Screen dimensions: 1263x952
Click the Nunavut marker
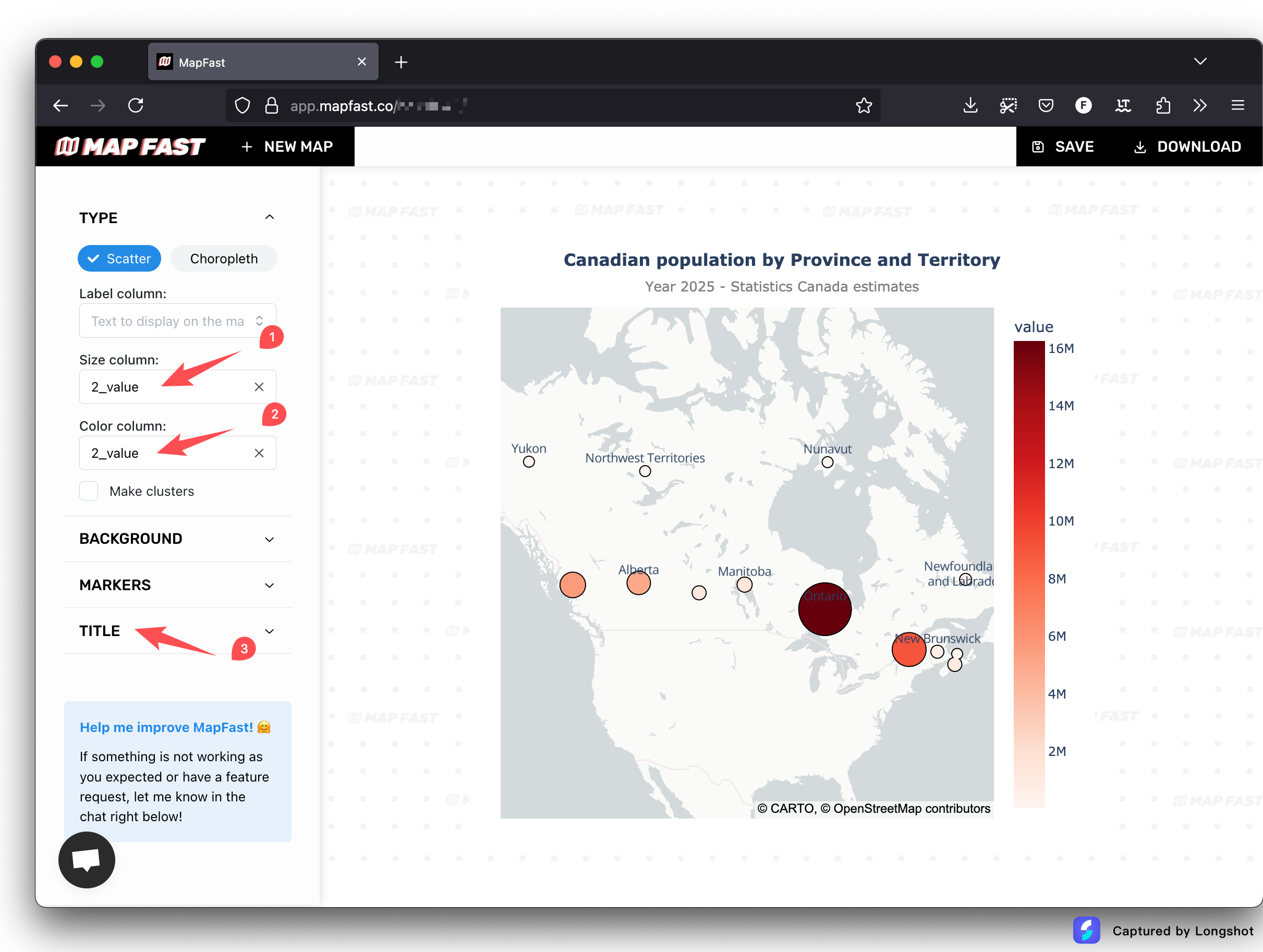pos(828,462)
